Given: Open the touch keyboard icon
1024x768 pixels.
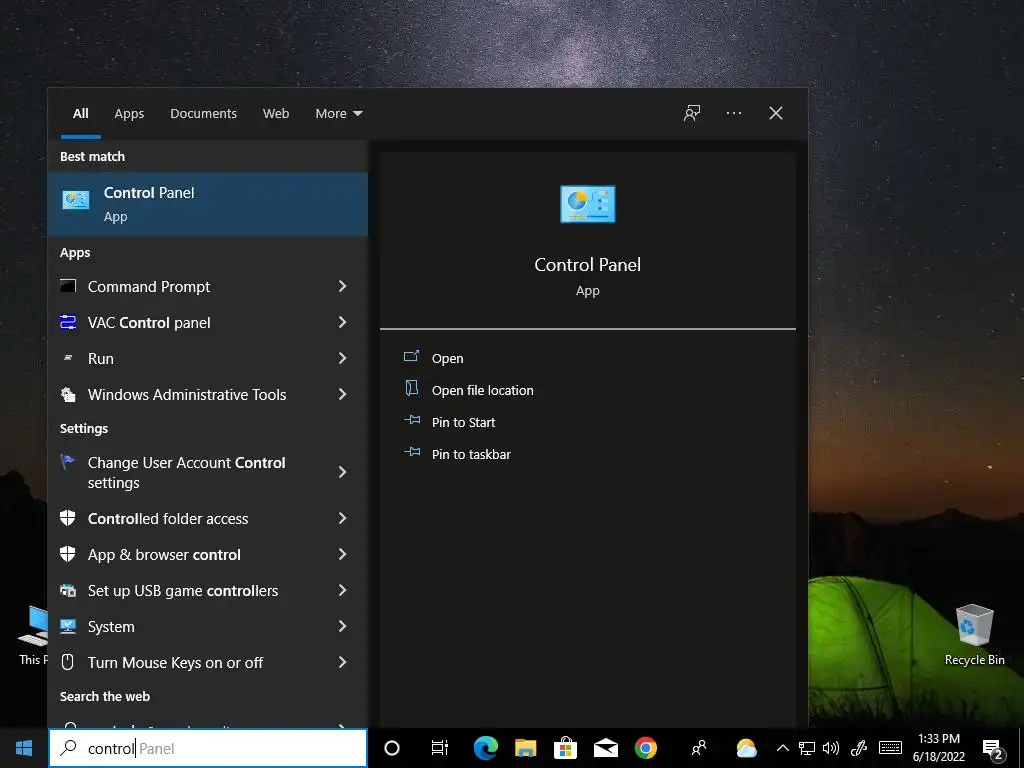Looking at the screenshot, I should click(890, 748).
